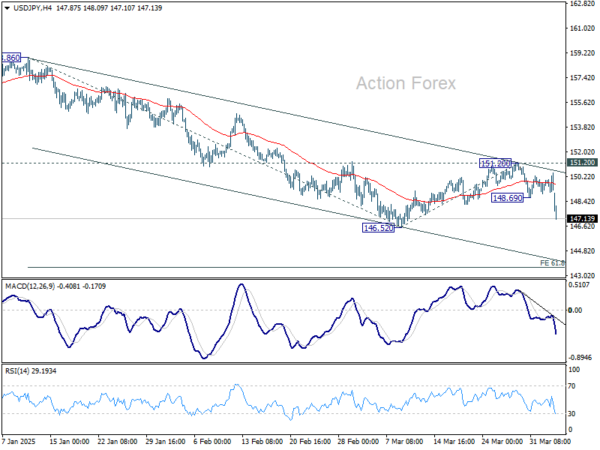Click the MACD 0.00 axis label
This screenshot has width=600, height=450.
[575, 310]
